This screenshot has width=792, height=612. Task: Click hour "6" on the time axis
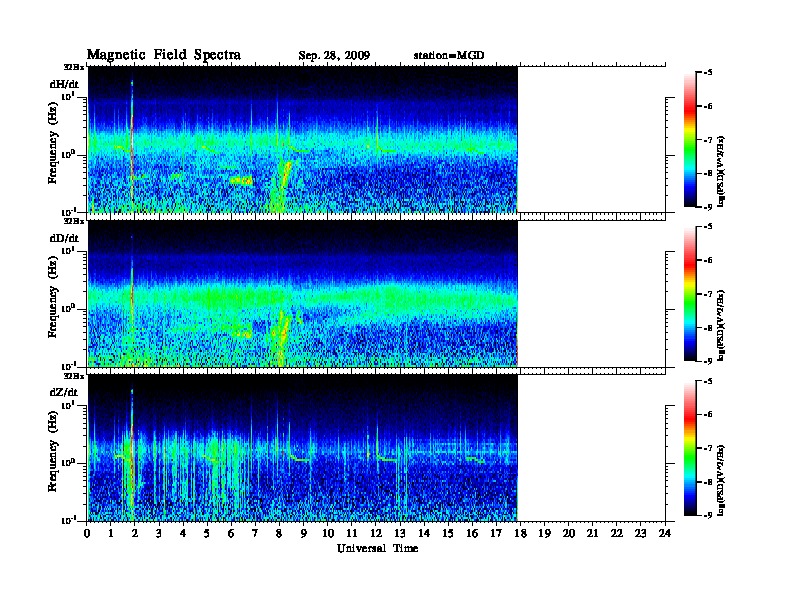tap(231, 534)
